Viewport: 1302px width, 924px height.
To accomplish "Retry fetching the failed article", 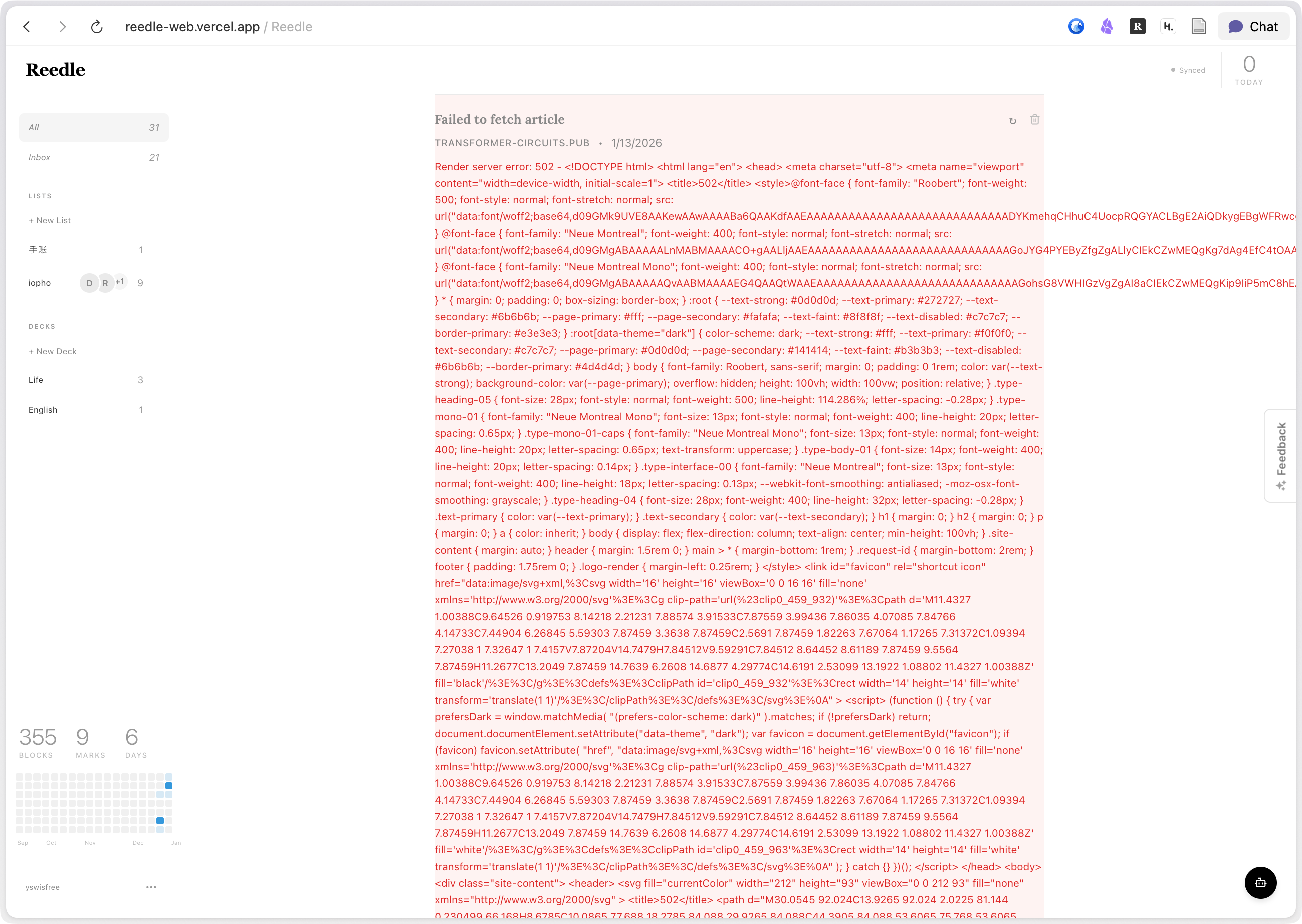I will [1012, 121].
